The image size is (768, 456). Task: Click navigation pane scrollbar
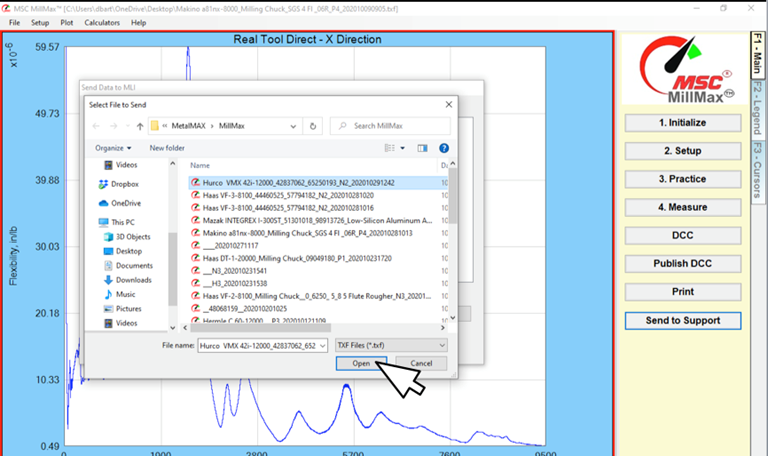tap(172, 268)
